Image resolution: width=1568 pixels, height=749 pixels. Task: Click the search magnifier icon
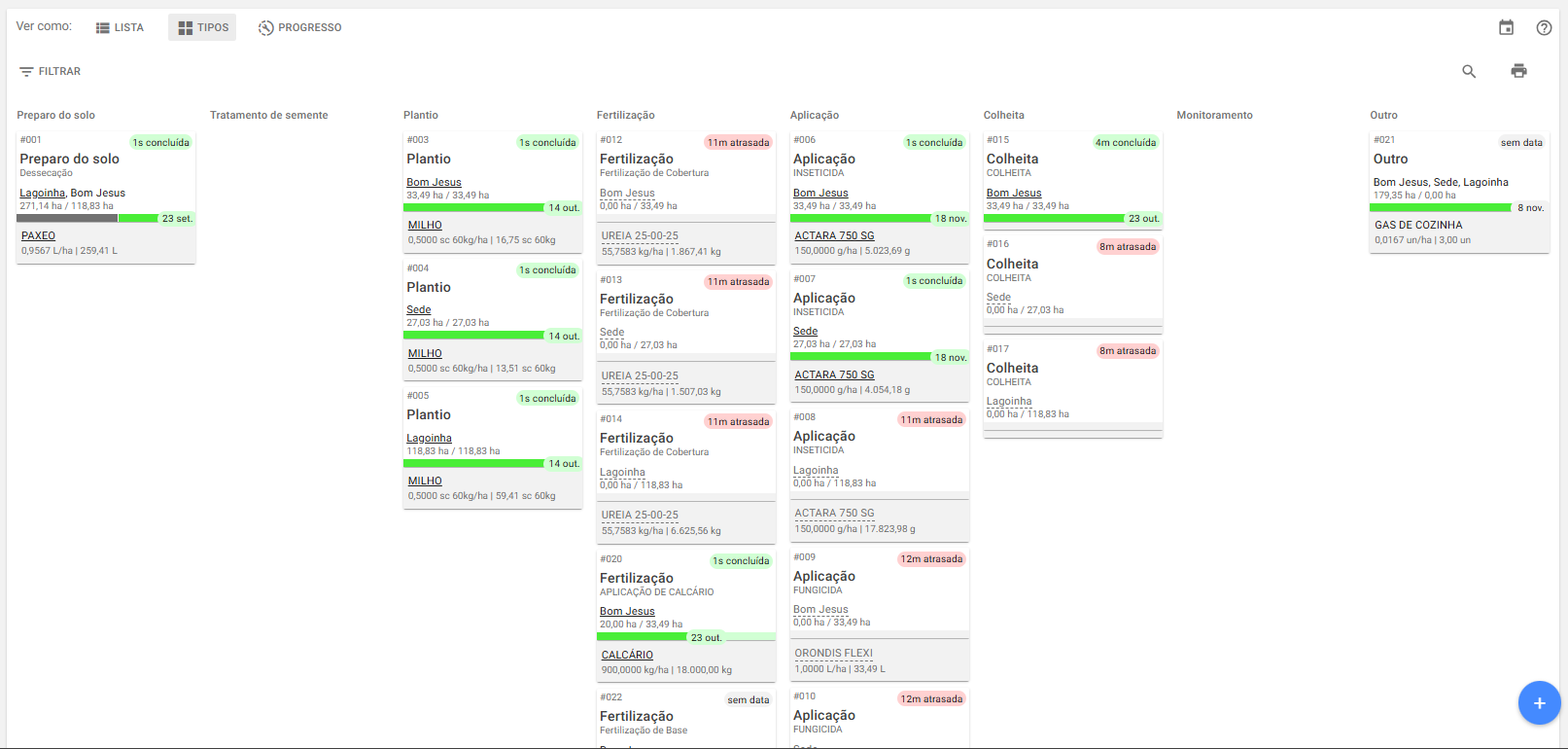pos(1469,71)
